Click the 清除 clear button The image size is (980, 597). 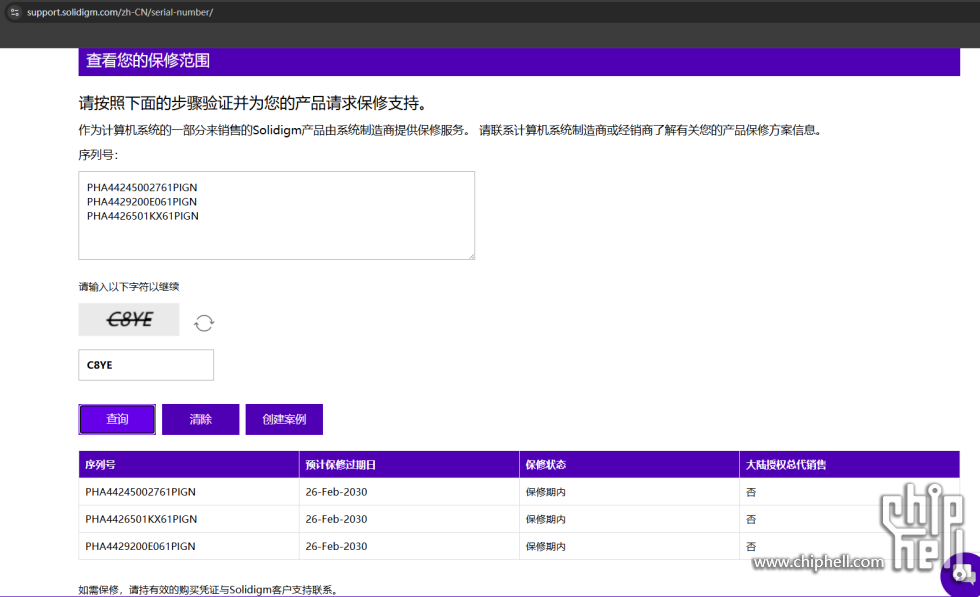point(201,419)
